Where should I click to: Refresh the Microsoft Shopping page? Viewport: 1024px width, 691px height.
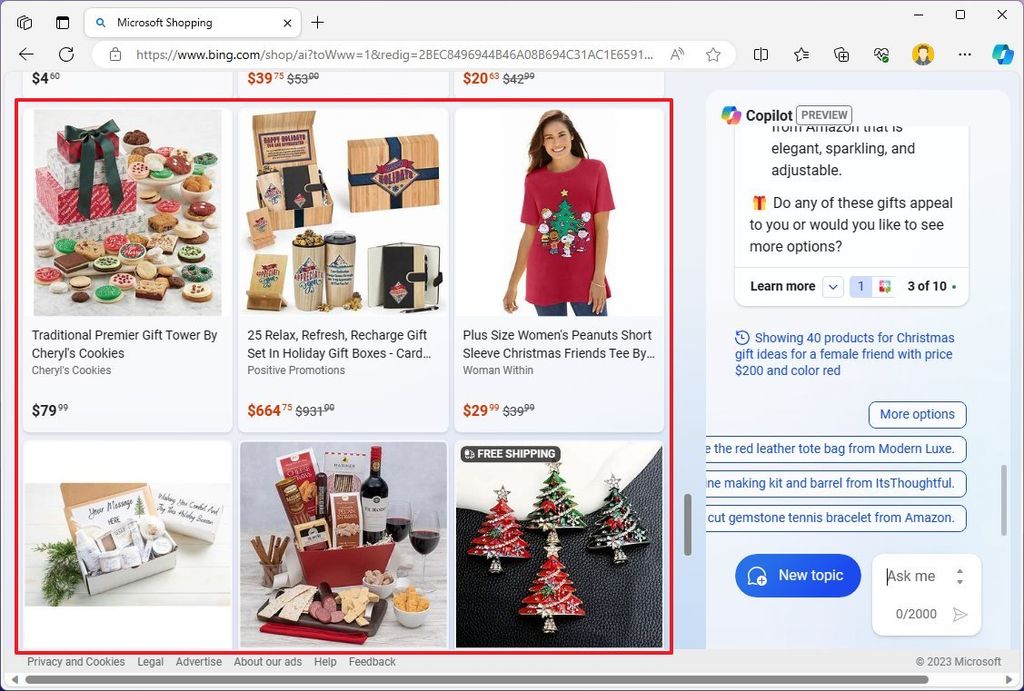(66, 55)
